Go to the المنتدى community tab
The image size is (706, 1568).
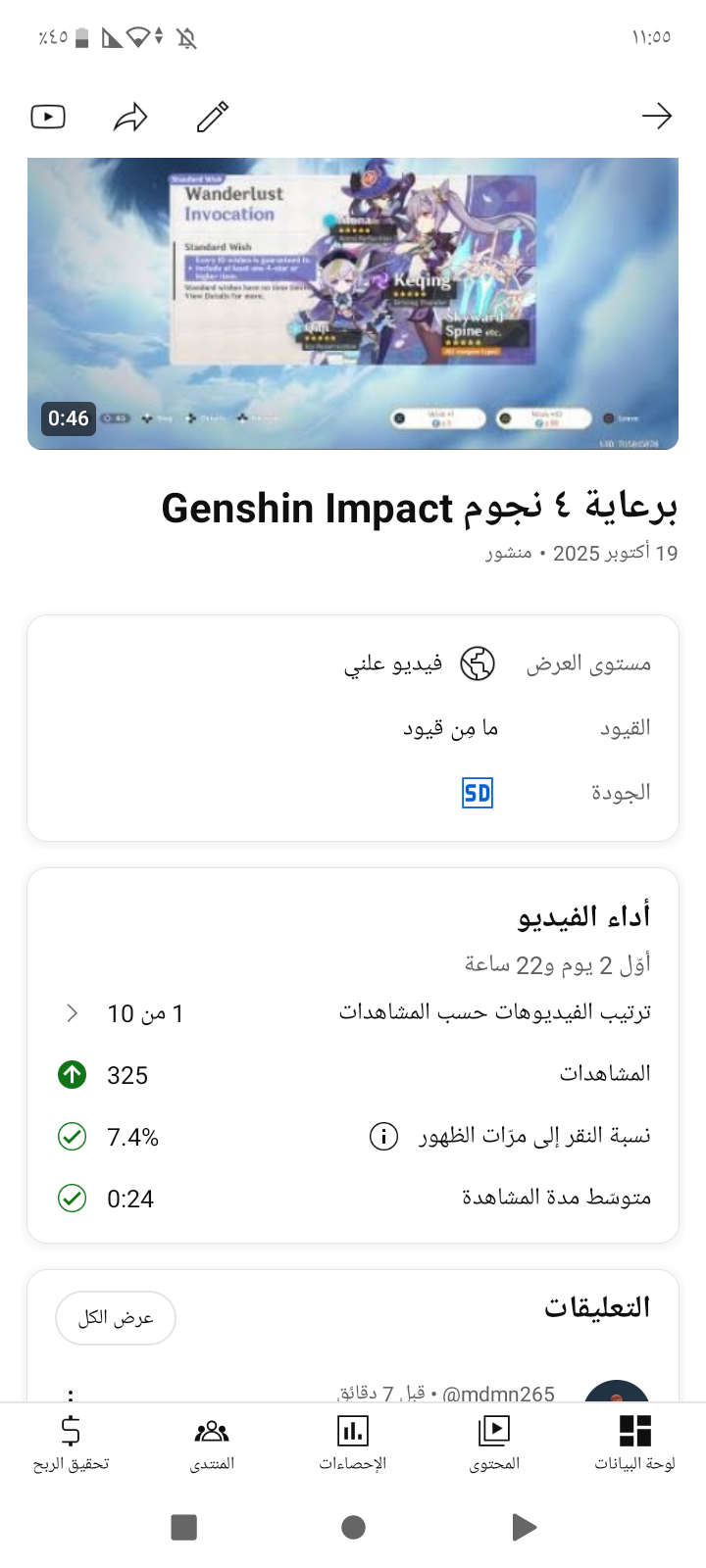[212, 1443]
